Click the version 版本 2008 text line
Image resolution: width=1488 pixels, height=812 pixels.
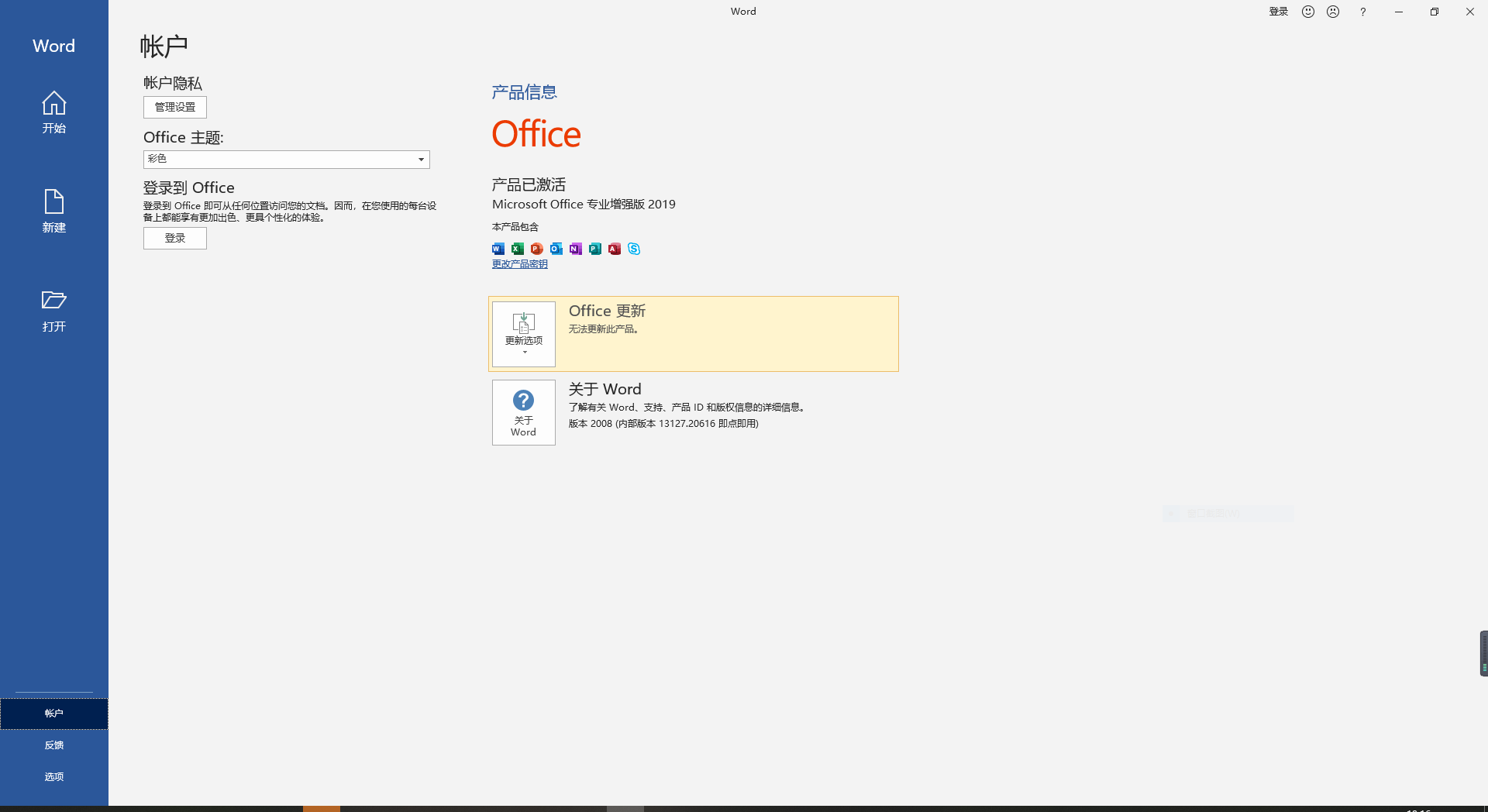pos(663,424)
